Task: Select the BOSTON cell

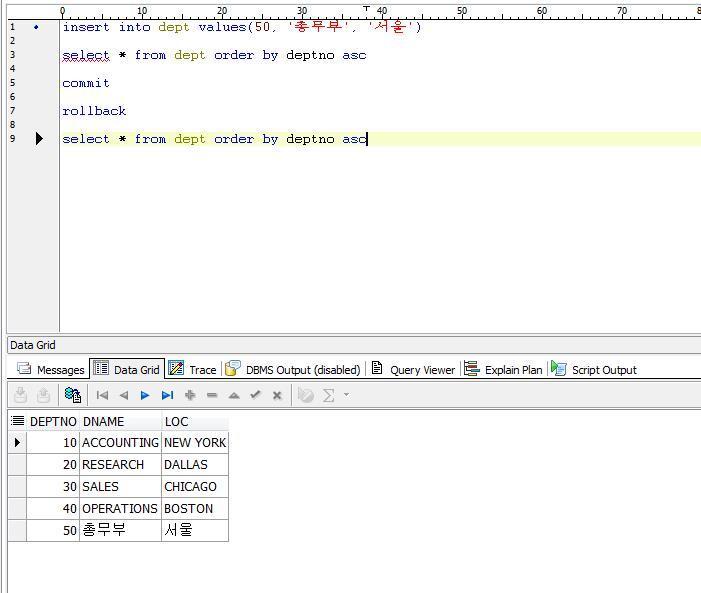Action: click(195, 508)
